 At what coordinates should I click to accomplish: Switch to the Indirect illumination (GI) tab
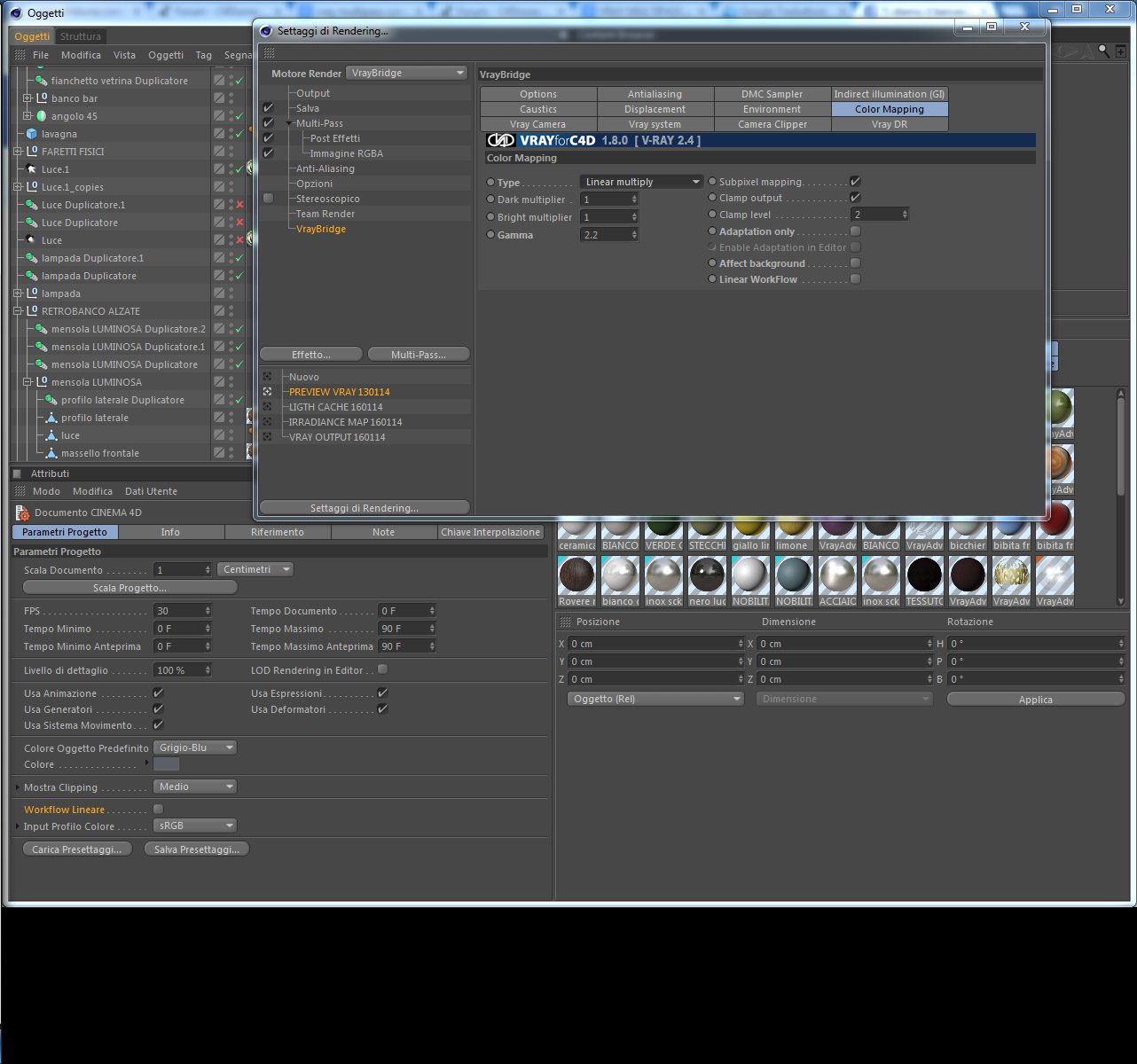(x=890, y=94)
